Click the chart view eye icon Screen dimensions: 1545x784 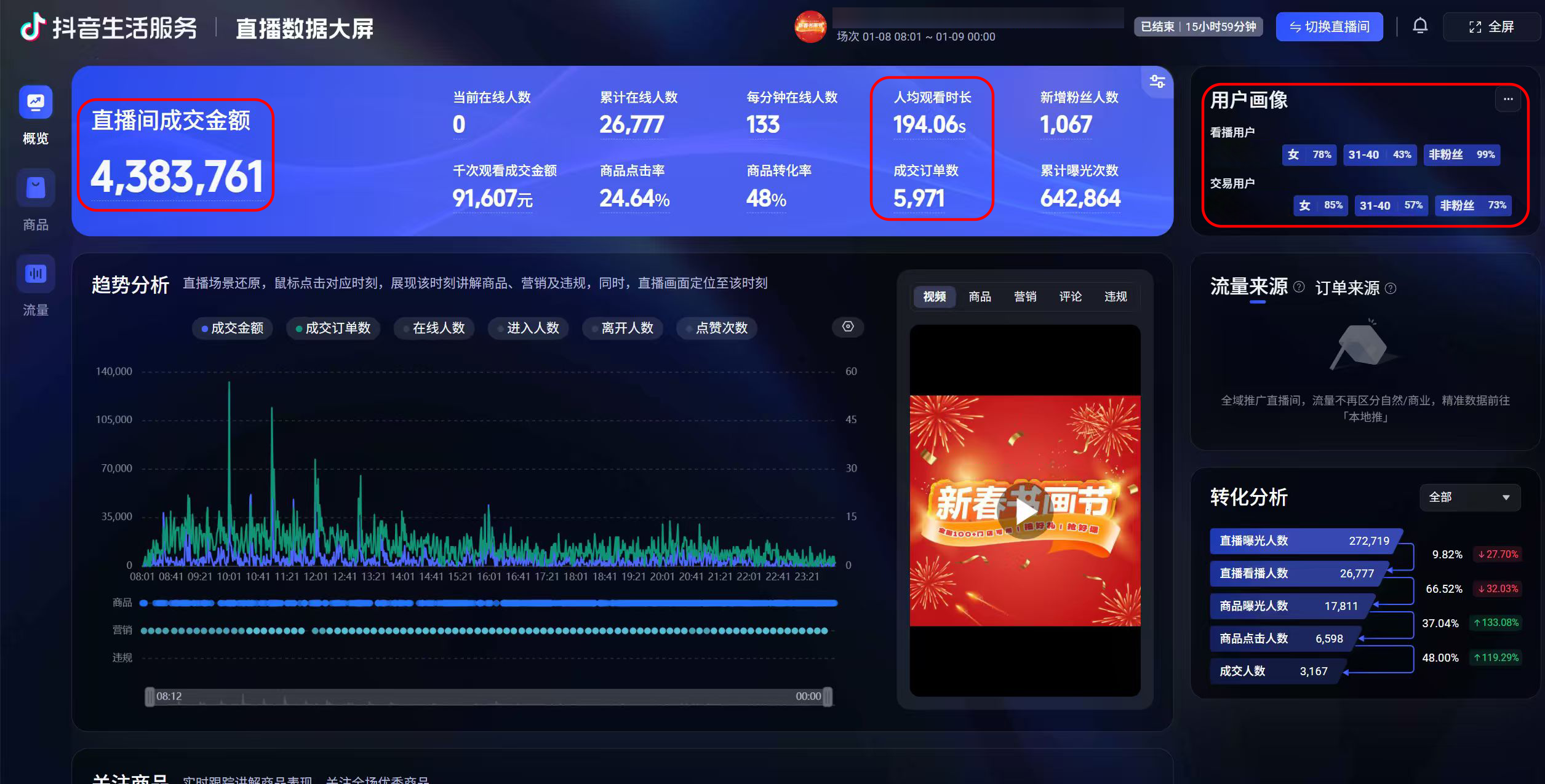tap(848, 327)
